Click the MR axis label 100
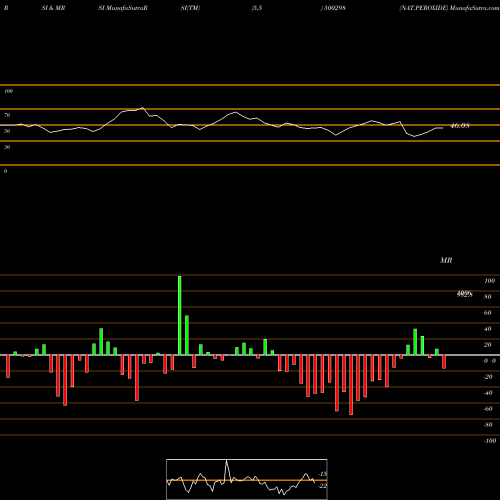Viewport: 500px width, 500px height. coord(489,281)
